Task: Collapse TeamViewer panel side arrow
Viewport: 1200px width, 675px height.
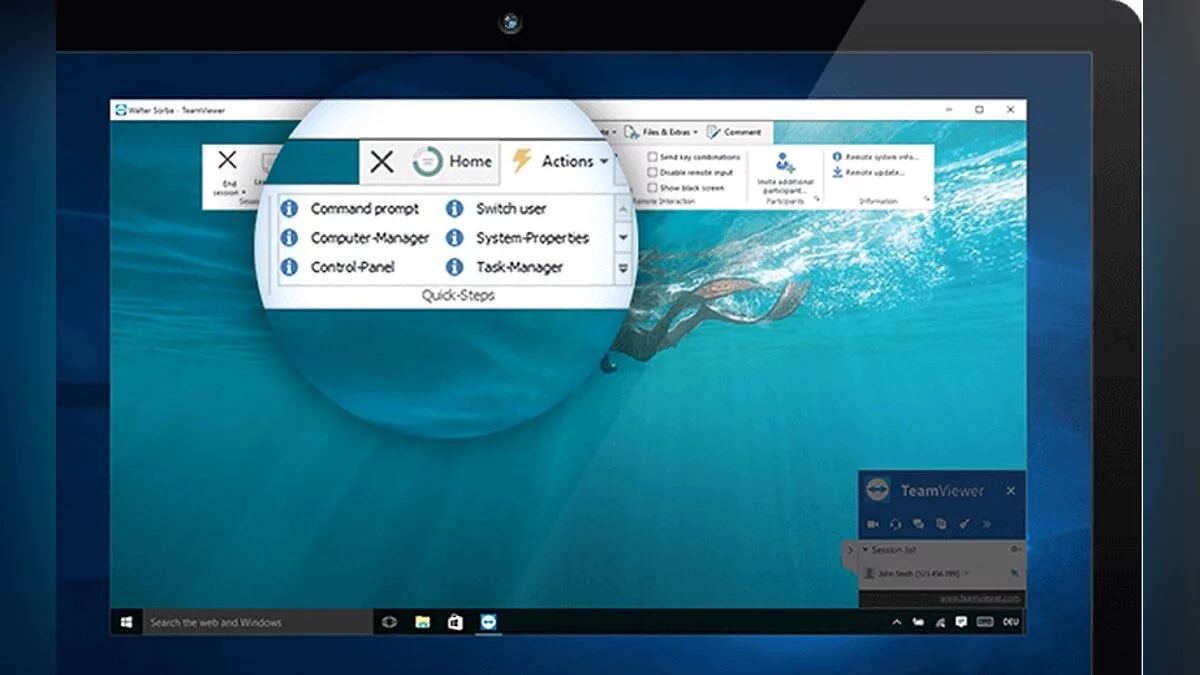Action: [850, 550]
